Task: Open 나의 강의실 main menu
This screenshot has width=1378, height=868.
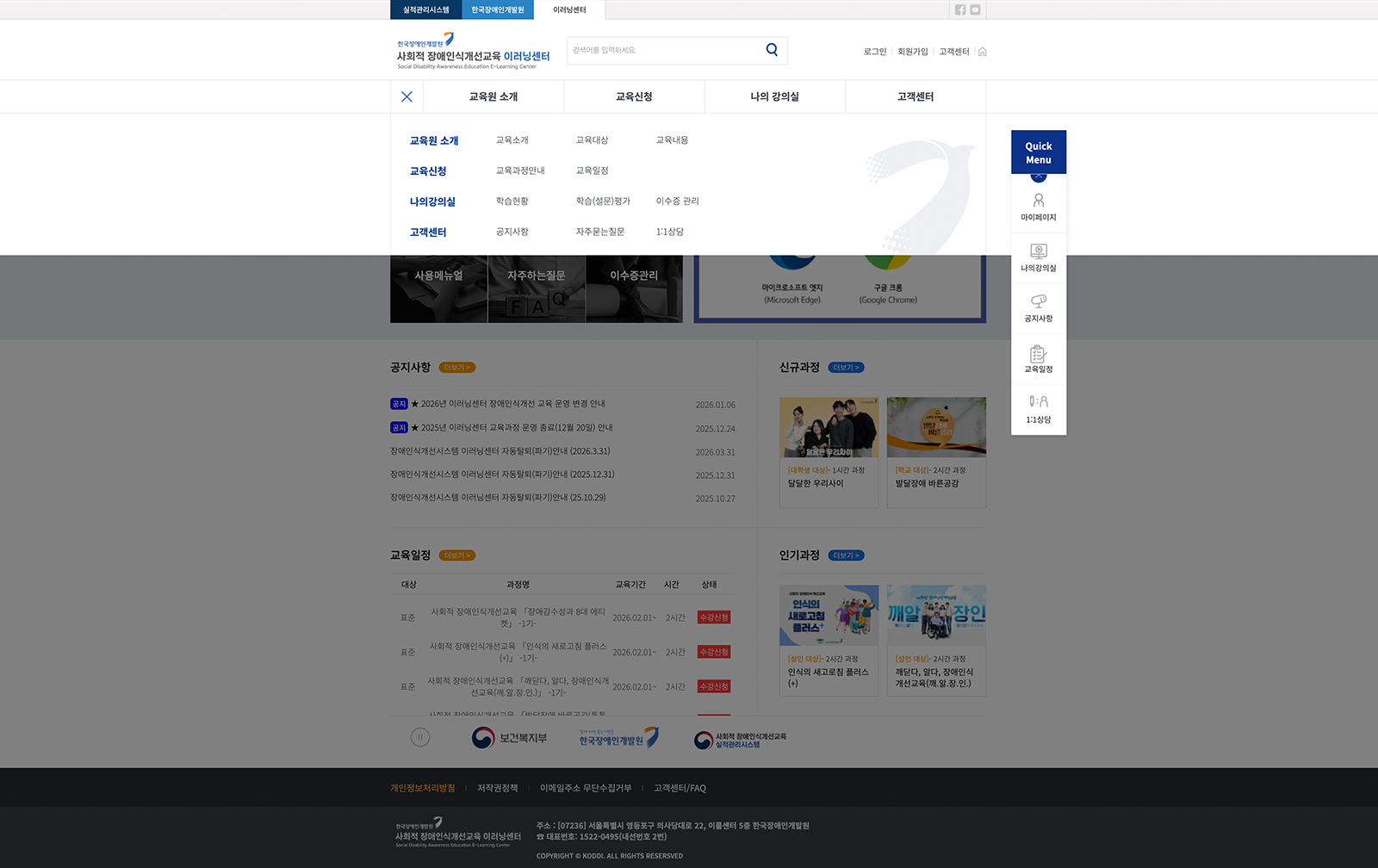Action: pos(774,96)
